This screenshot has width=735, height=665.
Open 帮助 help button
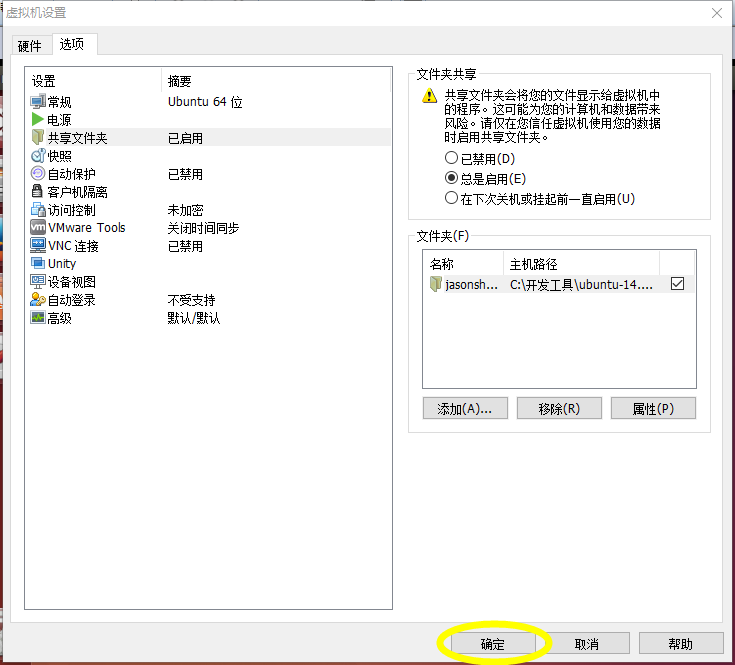[681, 644]
